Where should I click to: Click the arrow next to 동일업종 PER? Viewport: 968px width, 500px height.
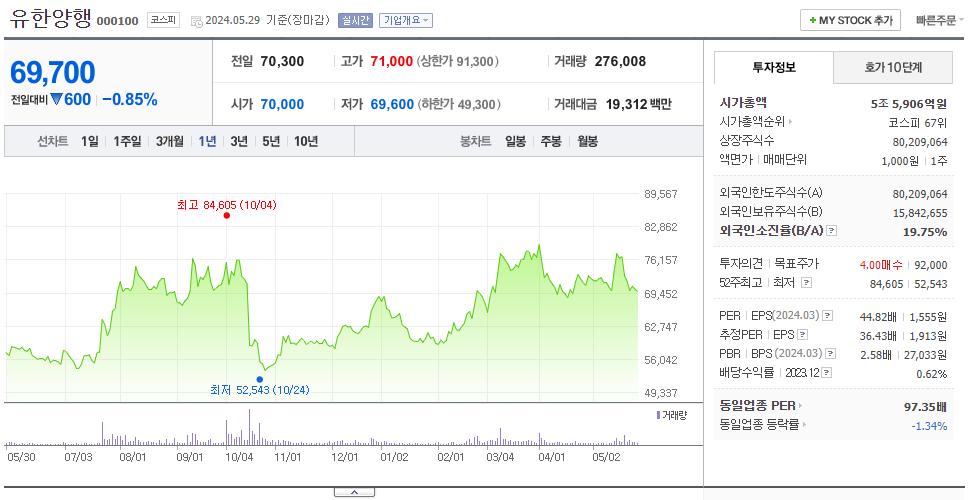point(801,406)
